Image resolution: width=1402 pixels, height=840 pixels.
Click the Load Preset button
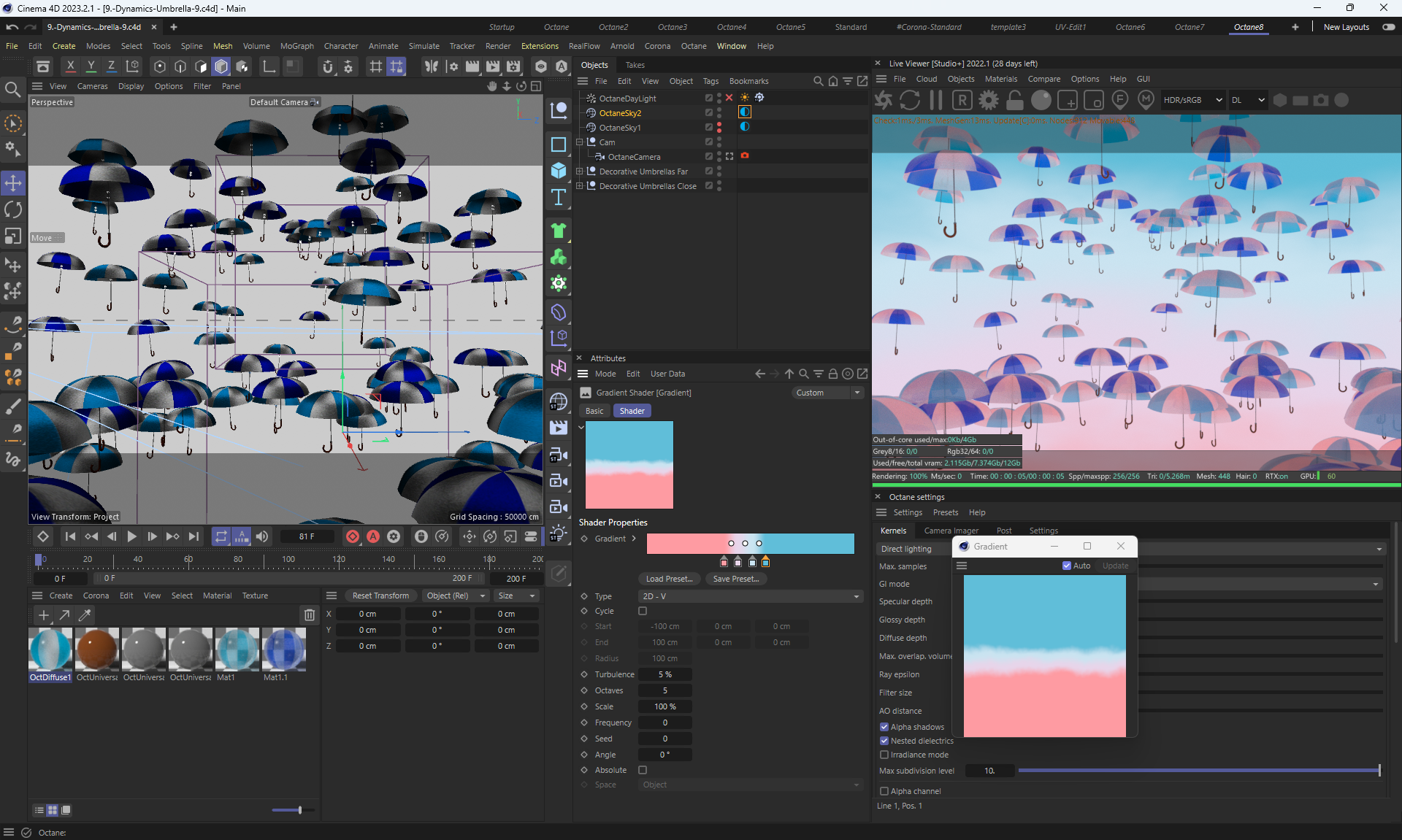coord(669,579)
